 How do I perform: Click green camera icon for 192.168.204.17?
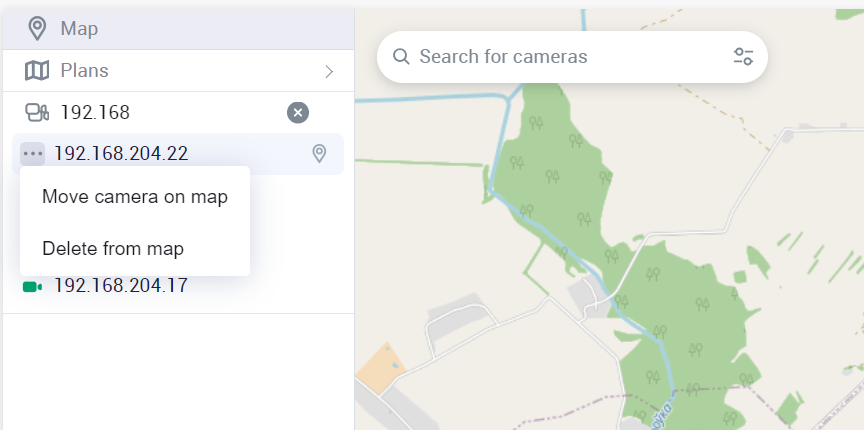32,287
